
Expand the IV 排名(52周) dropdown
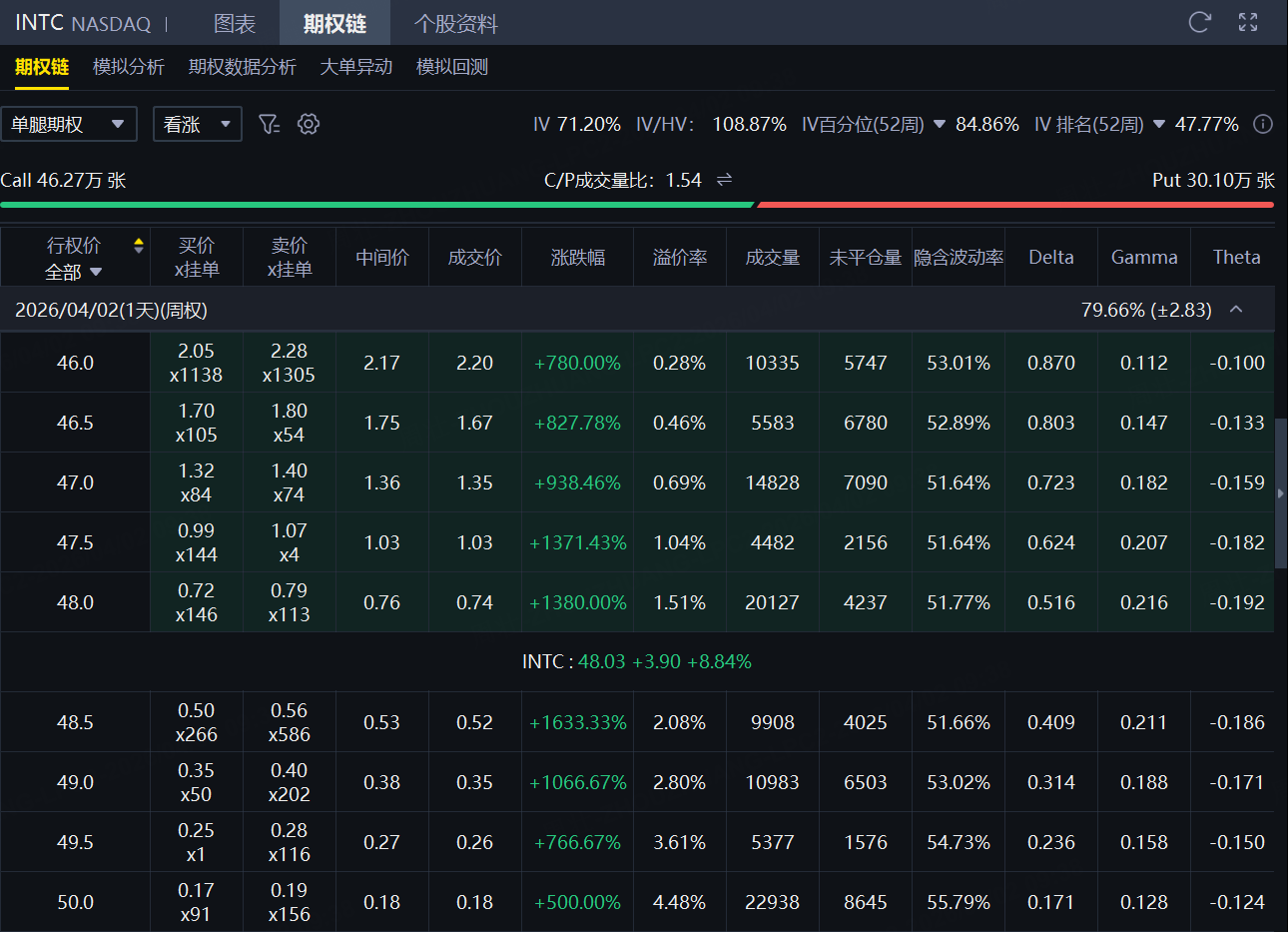1159,125
